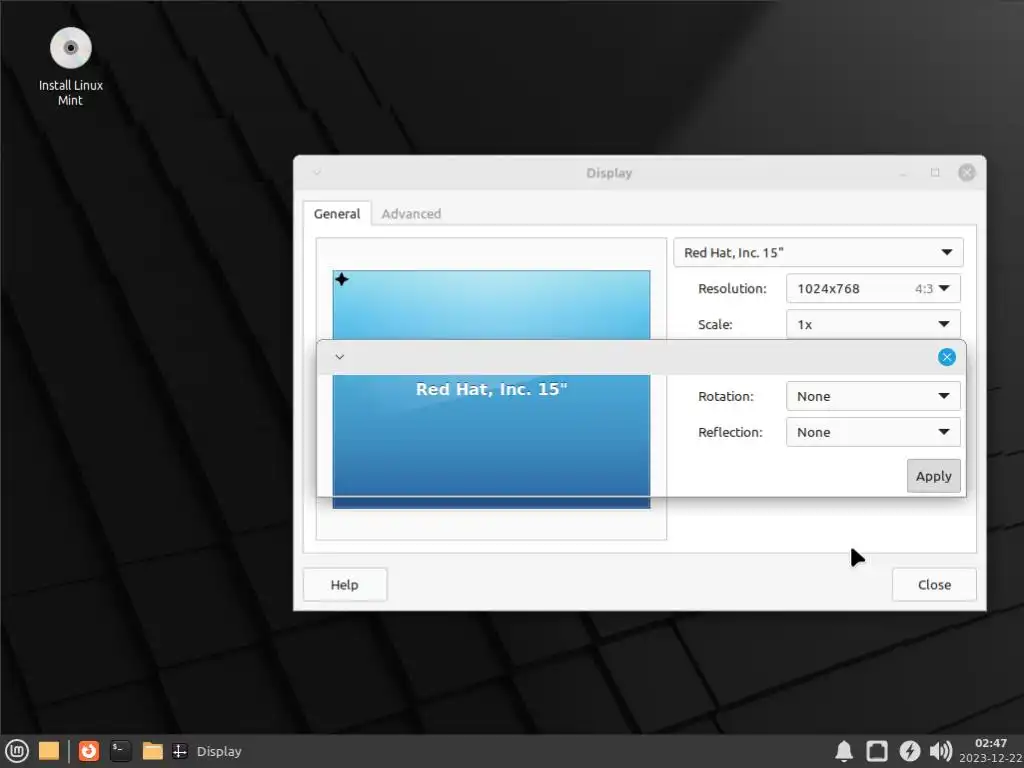The height and width of the screenshot is (768, 1024).
Task: Click the Close button in Display window
Action: point(935,584)
